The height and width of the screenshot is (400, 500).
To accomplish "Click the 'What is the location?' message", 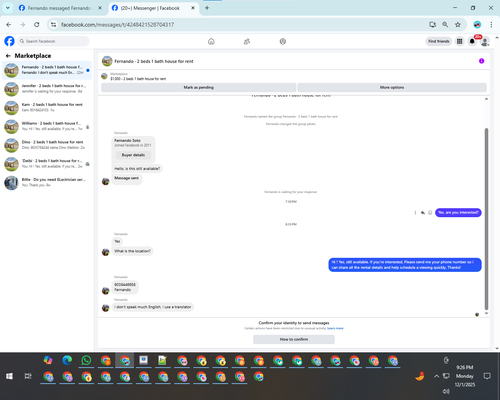I will coord(132,251).
